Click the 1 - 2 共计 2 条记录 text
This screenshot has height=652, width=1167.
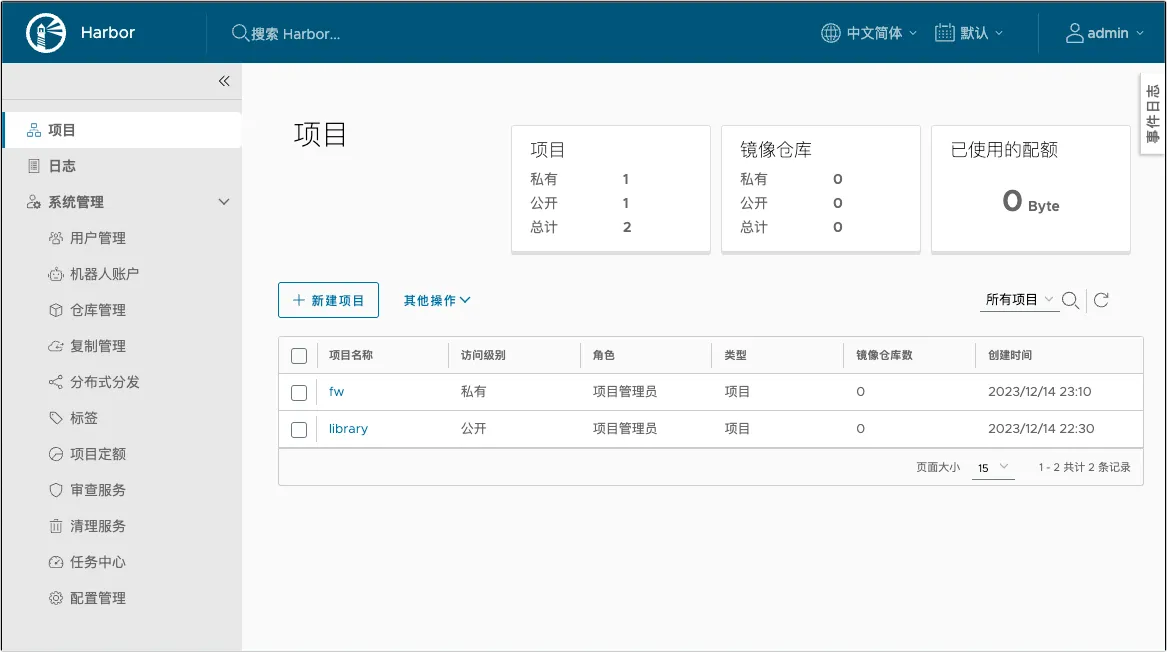[x=1084, y=467]
